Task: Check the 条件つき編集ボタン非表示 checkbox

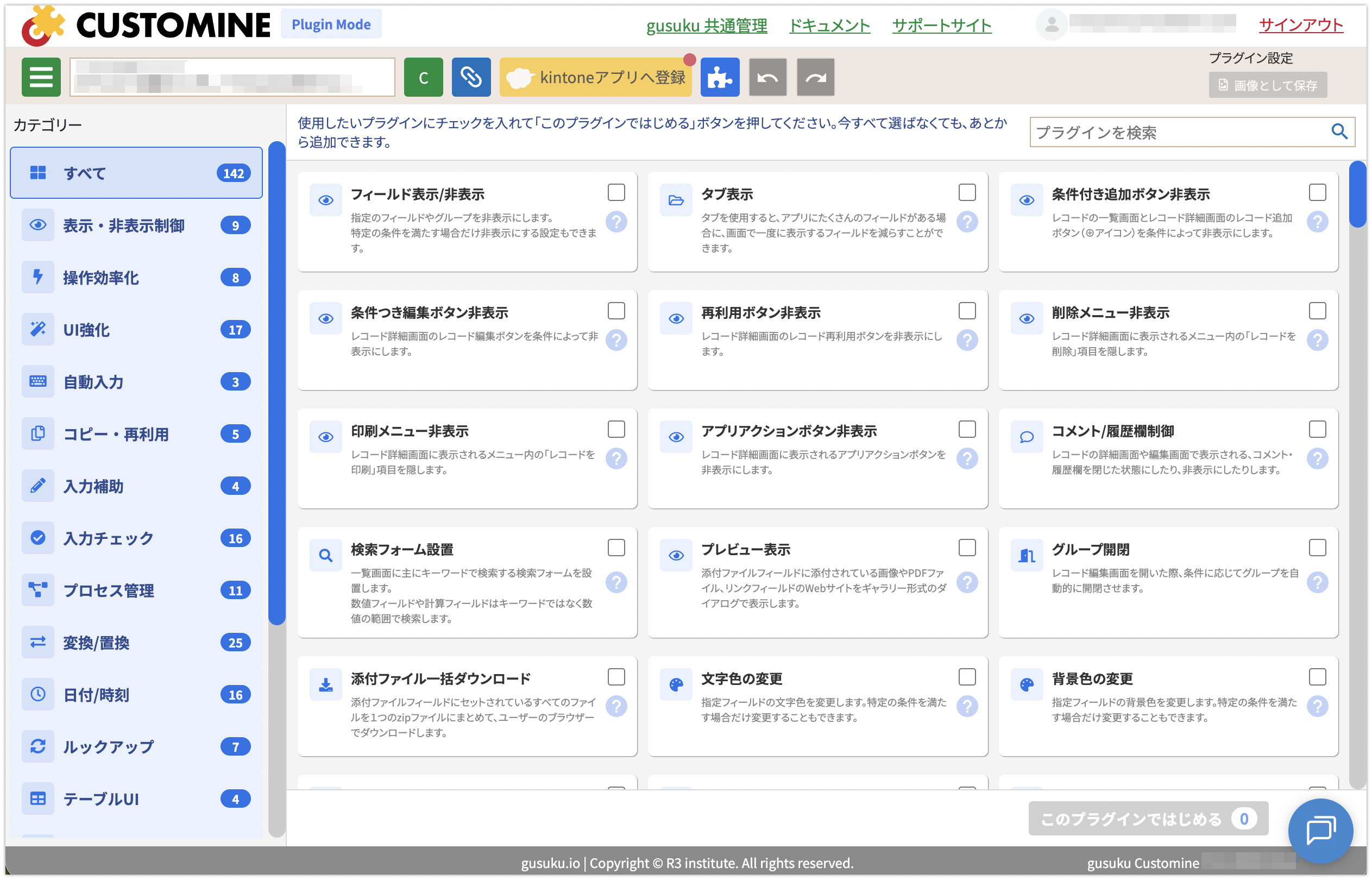Action: tap(616, 311)
